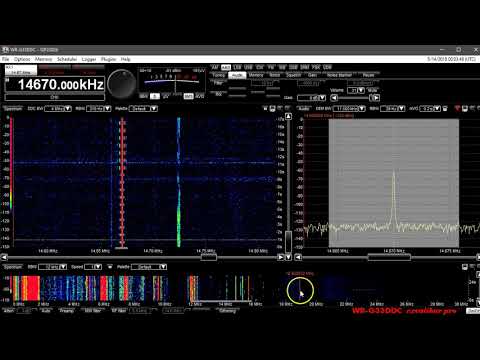Select AMS demodulation mode
The image size is (480, 360).
point(226,67)
